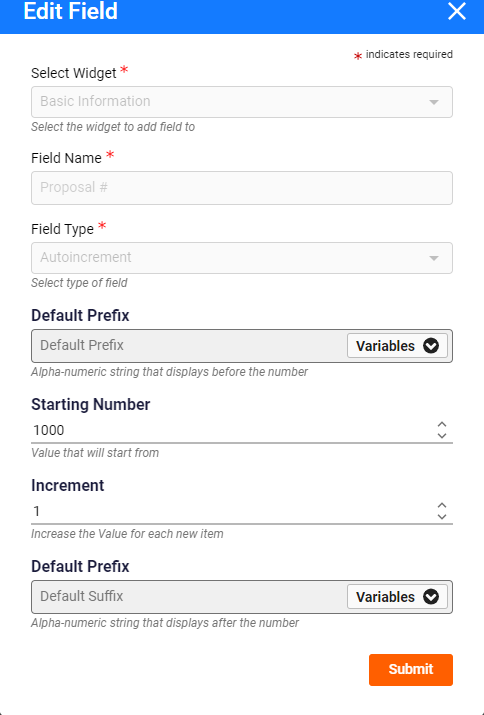Increase the Increment value with up arrow
The height and width of the screenshot is (715, 484).
[442, 506]
